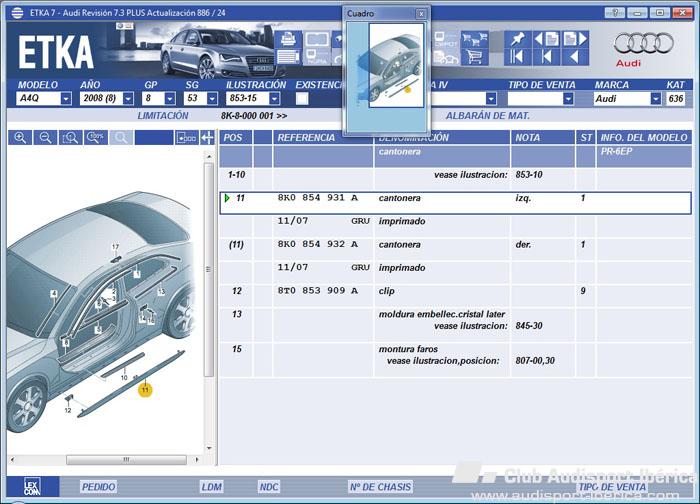Screen dimensions: 700x504
Task: Click the LEX COM logo icon
Action: point(32,487)
